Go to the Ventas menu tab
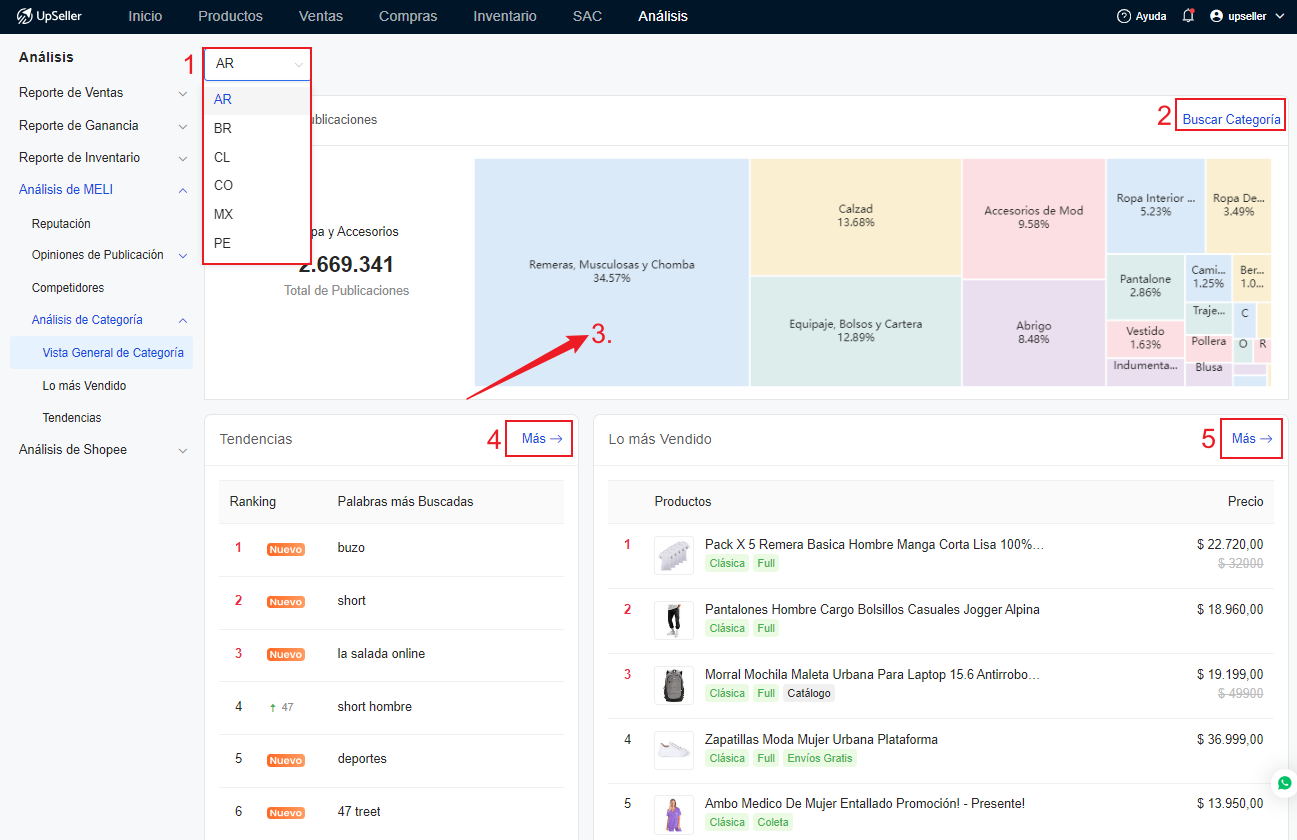This screenshot has width=1297, height=840. (320, 16)
